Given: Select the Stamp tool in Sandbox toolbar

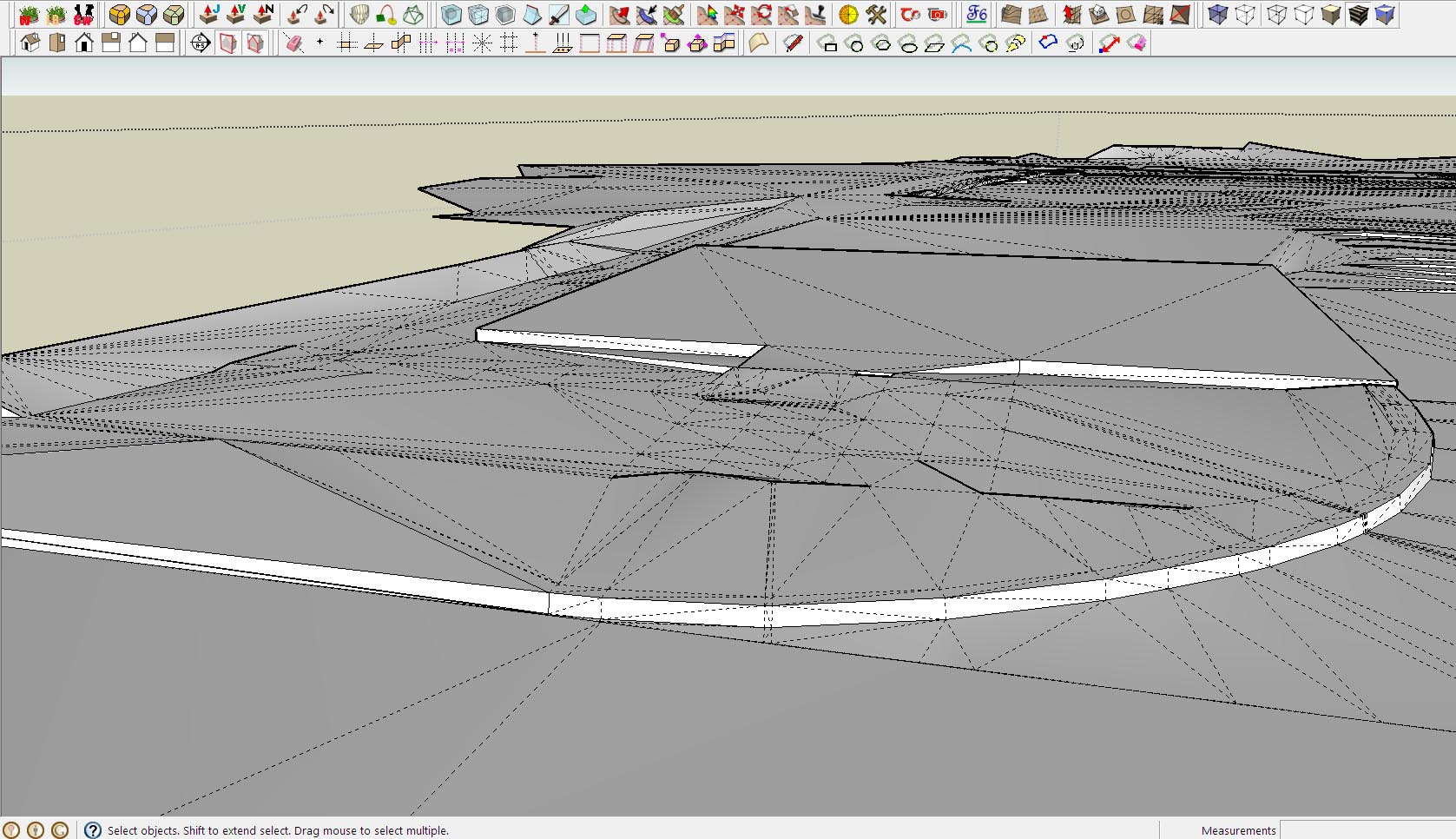Looking at the screenshot, I should [1098, 15].
